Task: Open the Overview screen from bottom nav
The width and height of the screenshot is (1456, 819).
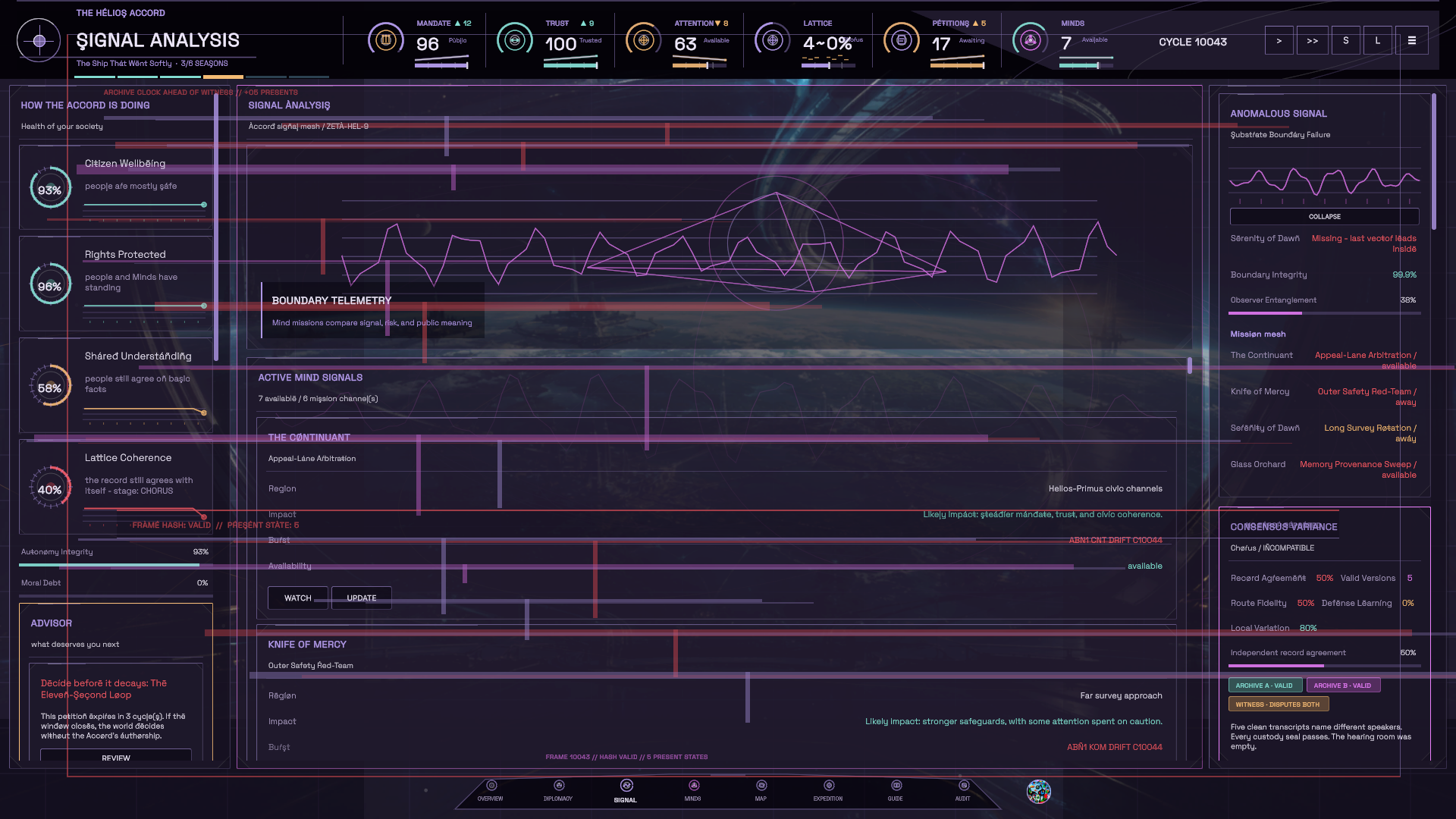Action: [491, 790]
